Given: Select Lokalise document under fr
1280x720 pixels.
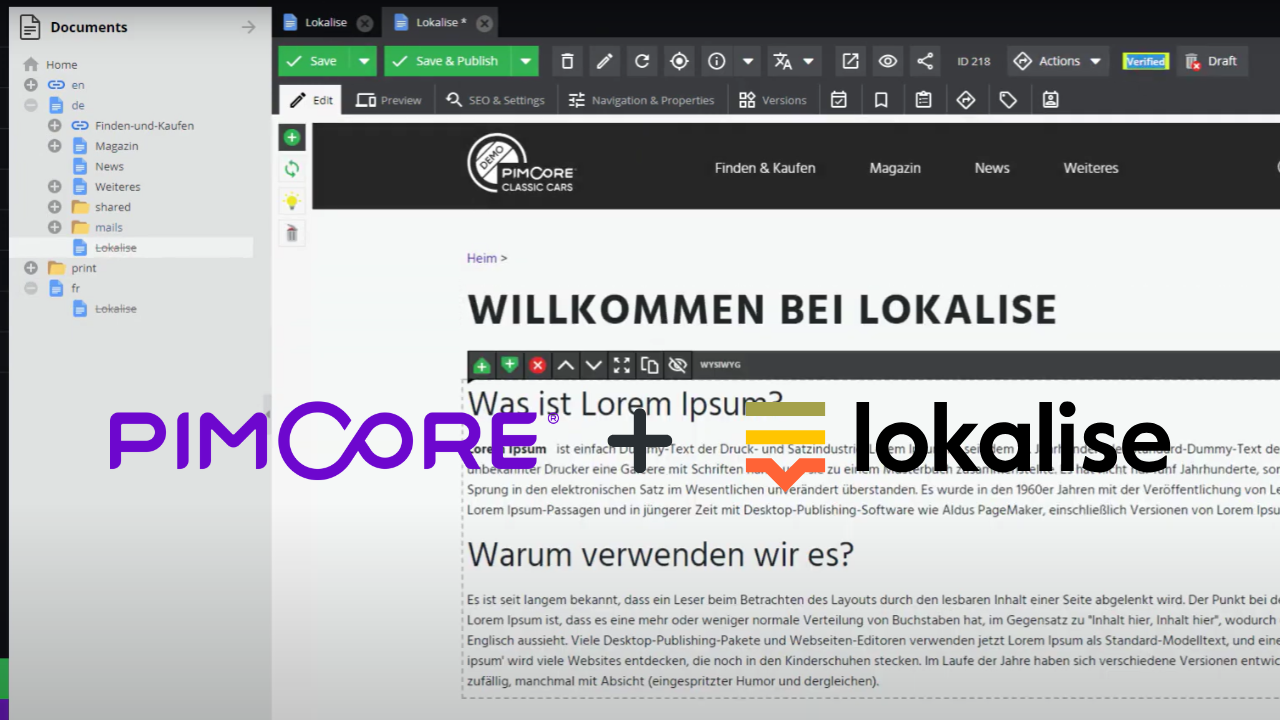Looking at the screenshot, I should pos(116,309).
